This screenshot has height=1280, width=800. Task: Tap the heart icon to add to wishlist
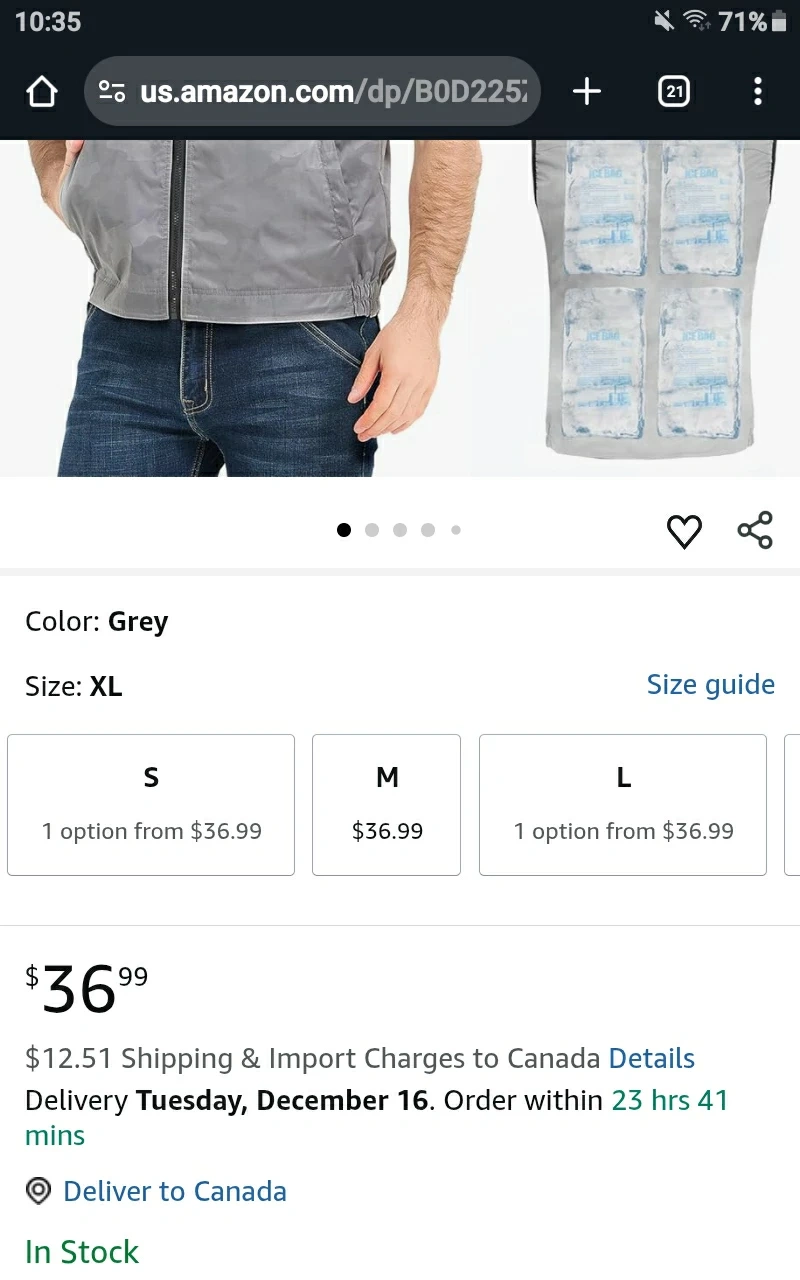point(684,531)
